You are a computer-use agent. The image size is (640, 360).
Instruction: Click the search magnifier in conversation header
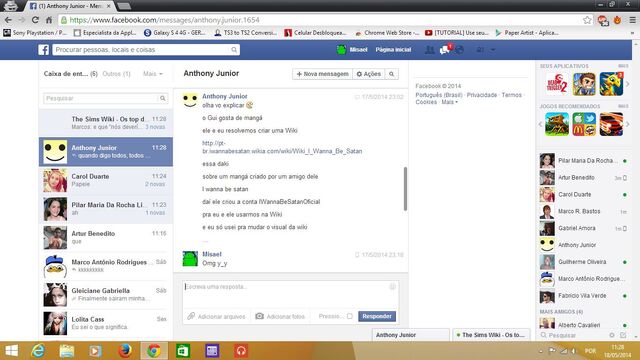tap(391, 74)
